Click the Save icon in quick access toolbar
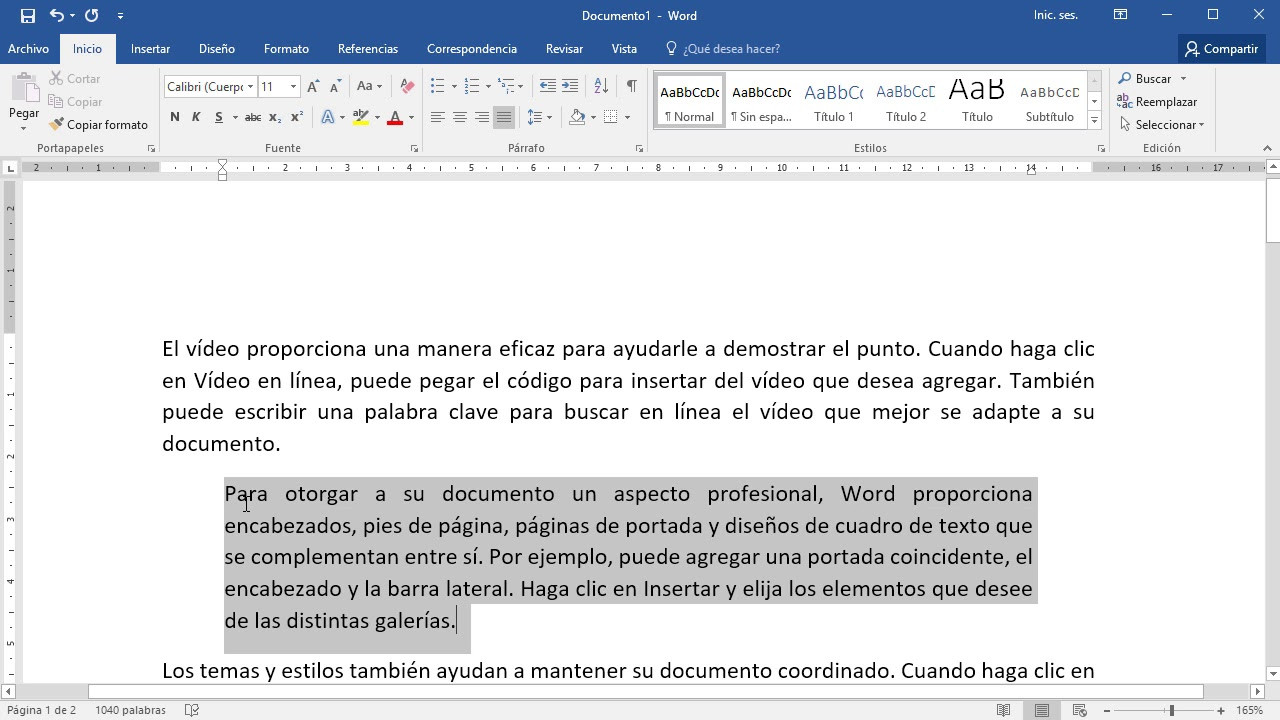 coord(27,15)
